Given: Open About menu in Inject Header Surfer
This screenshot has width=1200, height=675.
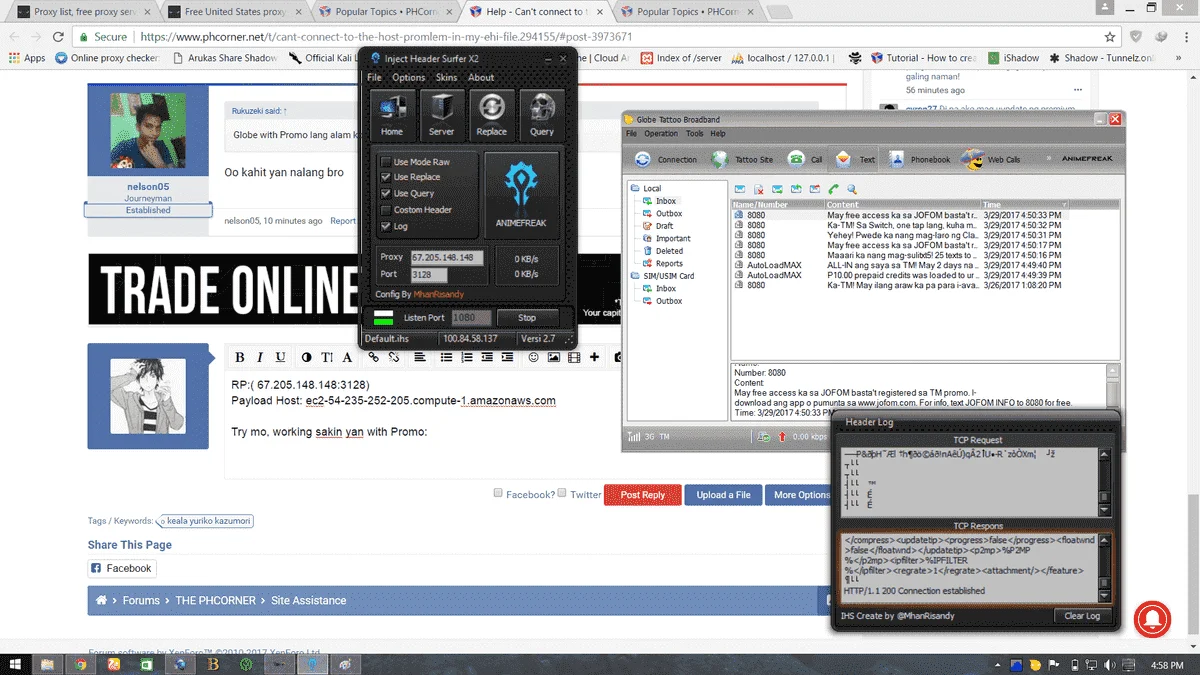Looking at the screenshot, I should [x=481, y=77].
